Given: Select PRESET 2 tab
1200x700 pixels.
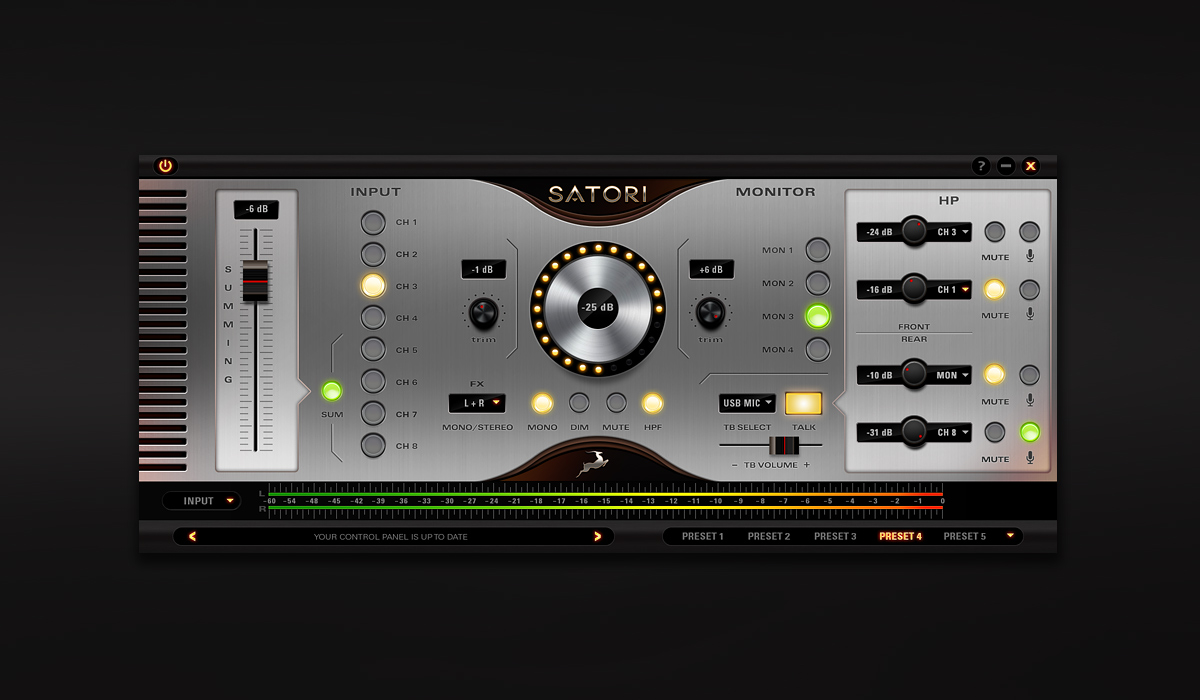Looking at the screenshot, I should [769, 536].
